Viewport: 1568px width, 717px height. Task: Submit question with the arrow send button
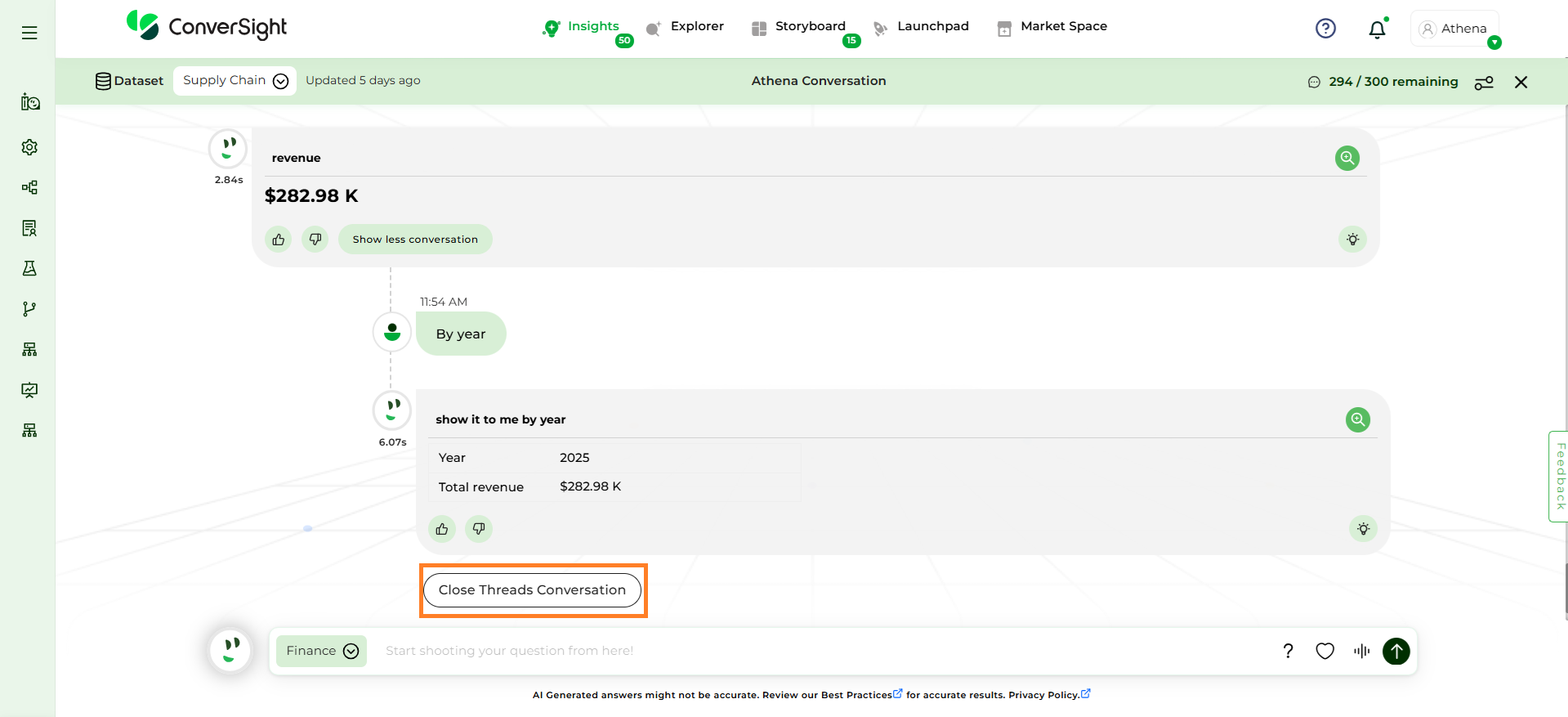[1396, 651]
